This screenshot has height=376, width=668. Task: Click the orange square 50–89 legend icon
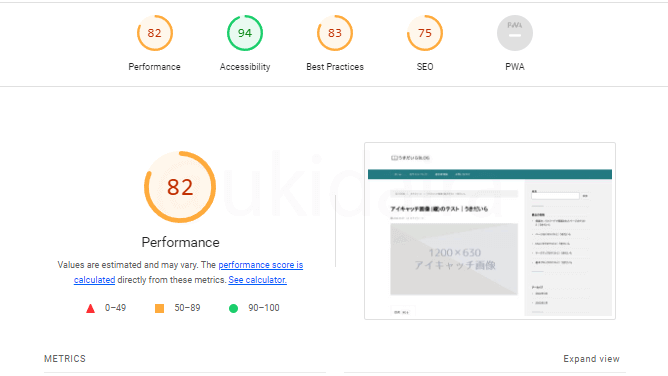[x=159, y=308]
